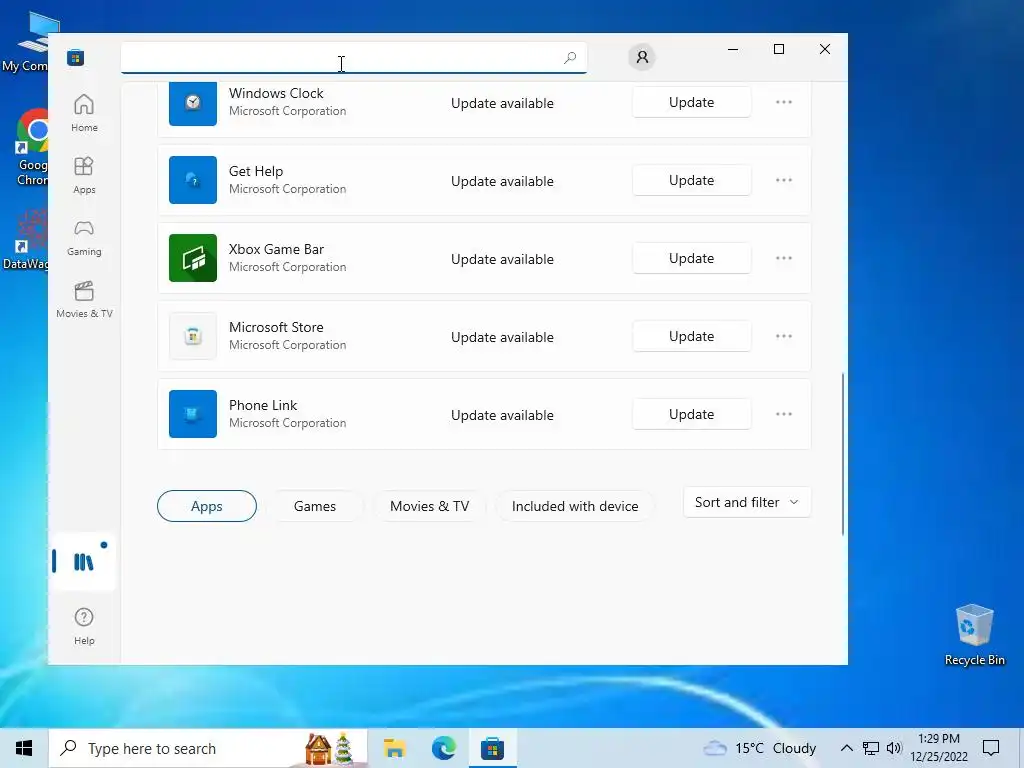Update the Microsoft Store app
1024x768 pixels.
pyautogui.click(x=692, y=336)
